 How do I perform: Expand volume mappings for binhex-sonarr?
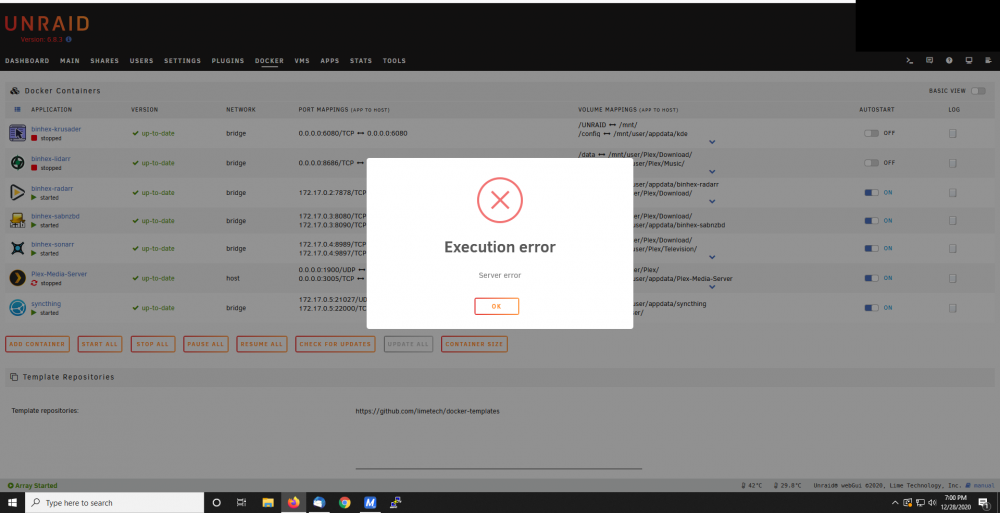(x=712, y=257)
